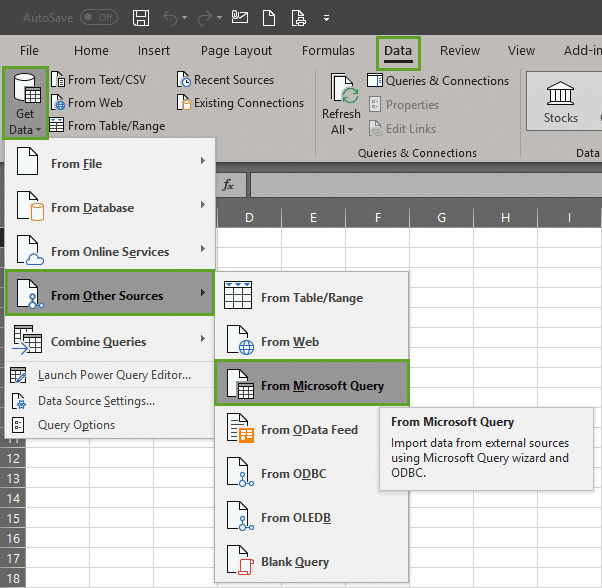Screen dimensions: 602x588
Task: Click the Print preview icon in quick access toolbar
Action: pyautogui.click(x=299, y=18)
